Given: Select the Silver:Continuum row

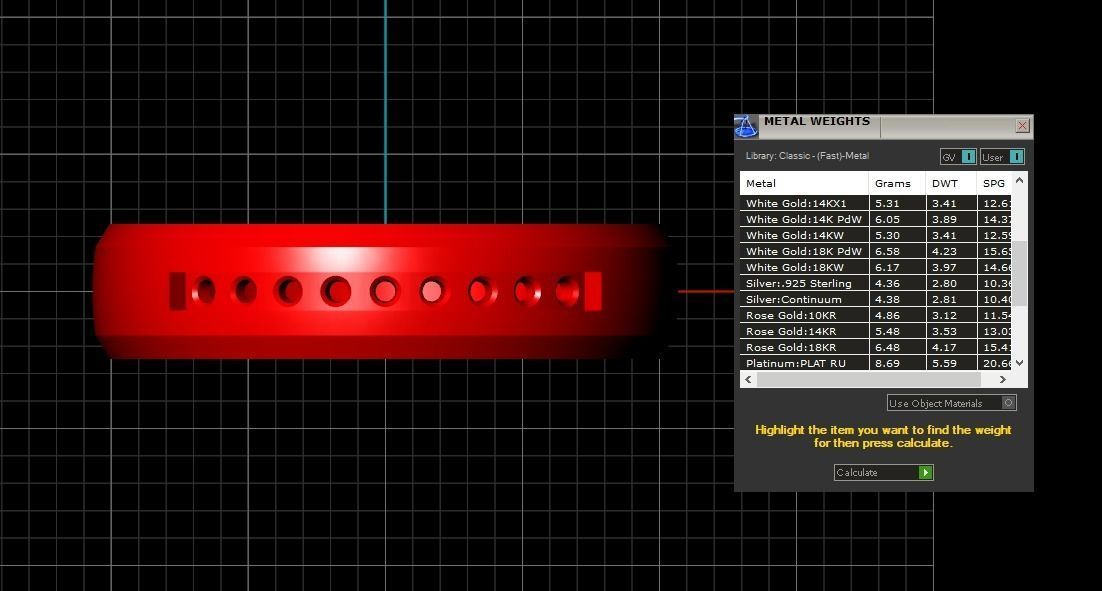Looking at the screenshot, I should point(876,299).
